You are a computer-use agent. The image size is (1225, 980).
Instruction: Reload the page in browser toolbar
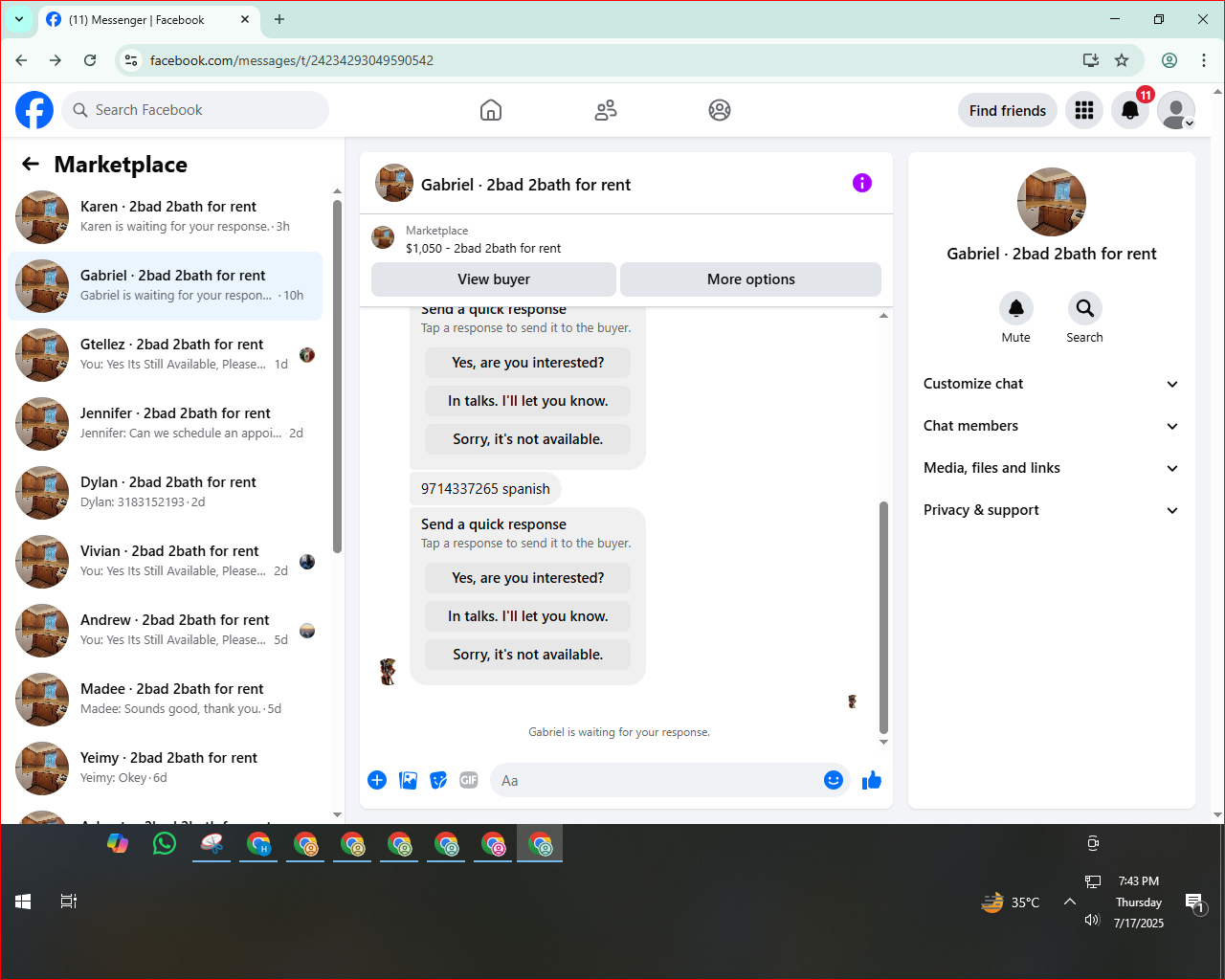(90, 60)
